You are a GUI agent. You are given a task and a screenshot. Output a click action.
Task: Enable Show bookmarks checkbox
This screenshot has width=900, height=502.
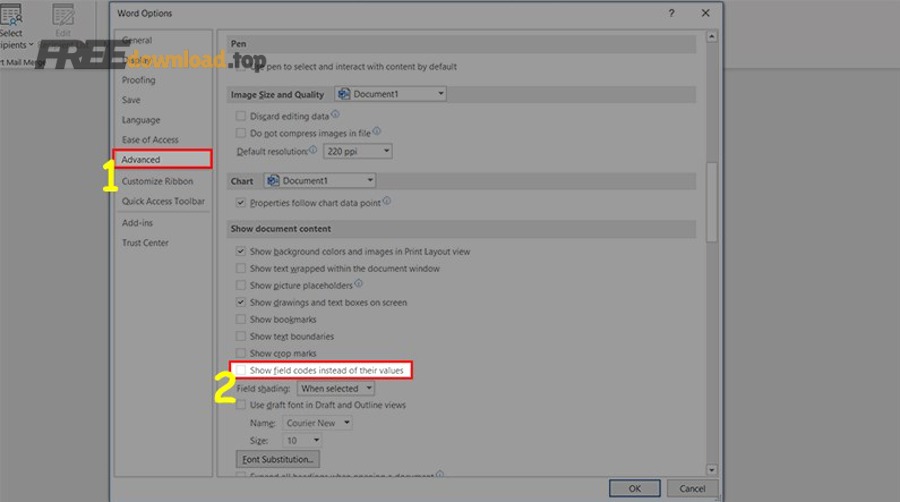240,319
